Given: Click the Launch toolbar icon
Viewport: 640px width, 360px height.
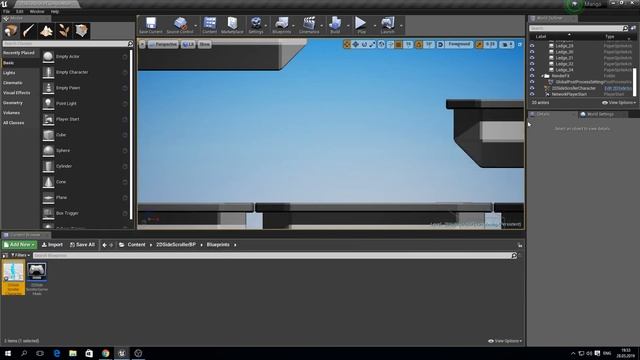Looking at the screenshot, I should 388,25.
